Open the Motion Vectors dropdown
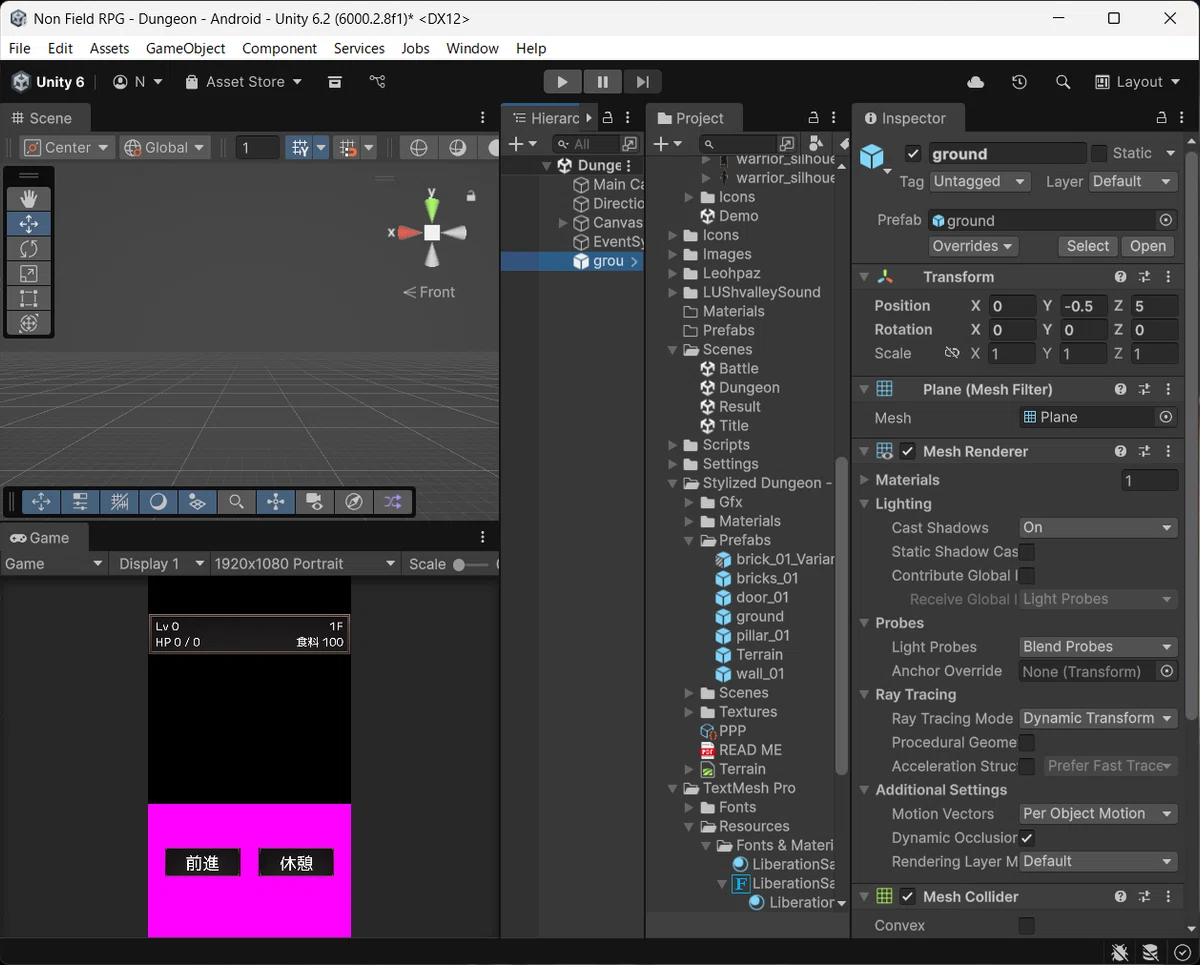 (x=1098, y=814)
